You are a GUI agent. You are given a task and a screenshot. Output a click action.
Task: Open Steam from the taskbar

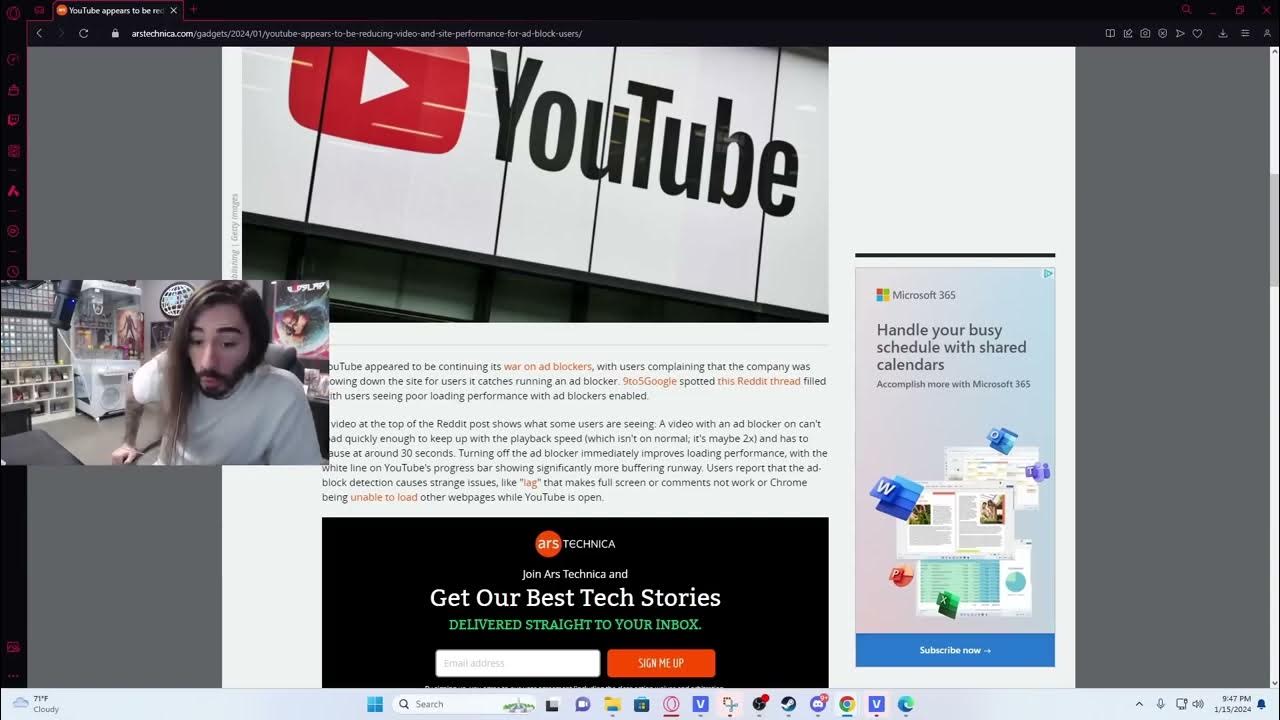coord(789,704)
